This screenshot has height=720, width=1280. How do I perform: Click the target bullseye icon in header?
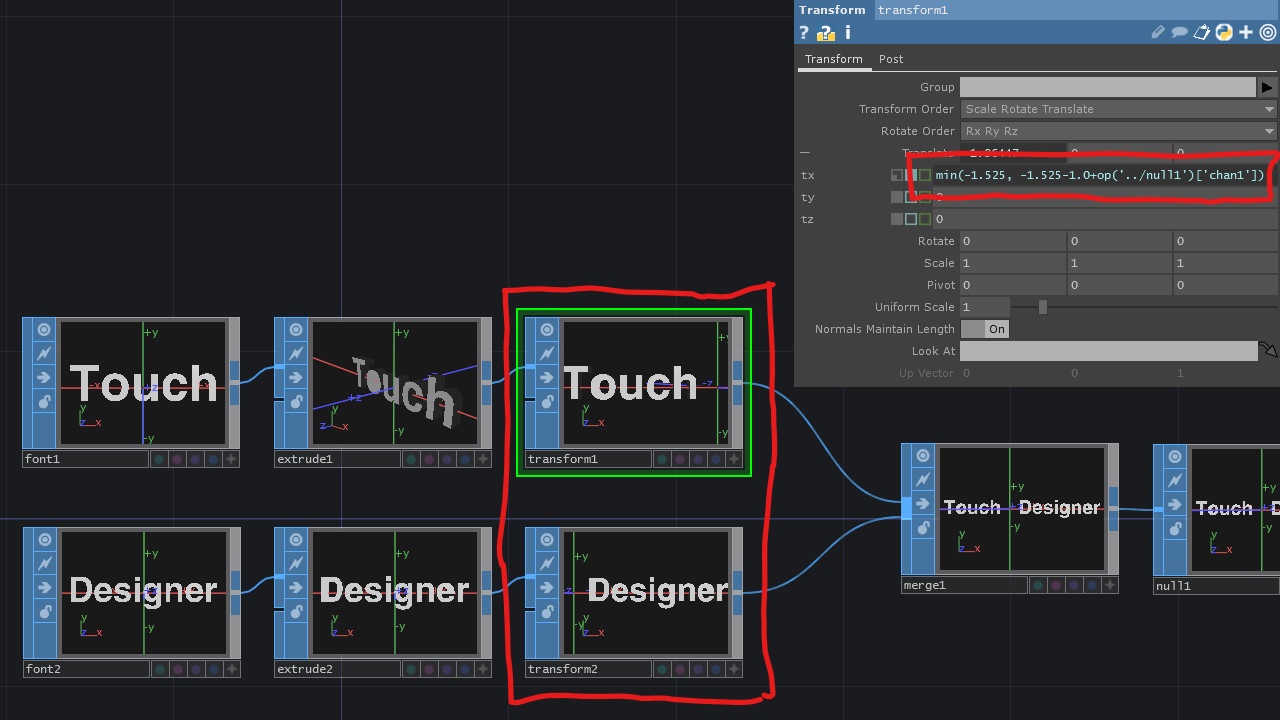tap(1268, 33)
